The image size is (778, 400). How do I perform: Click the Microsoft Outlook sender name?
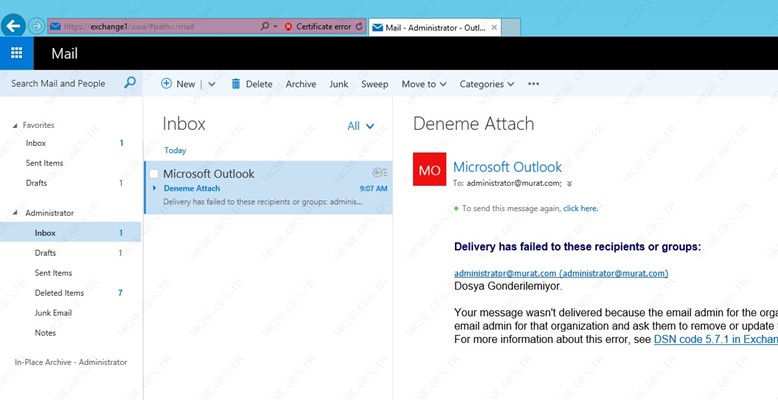(508, 167)
